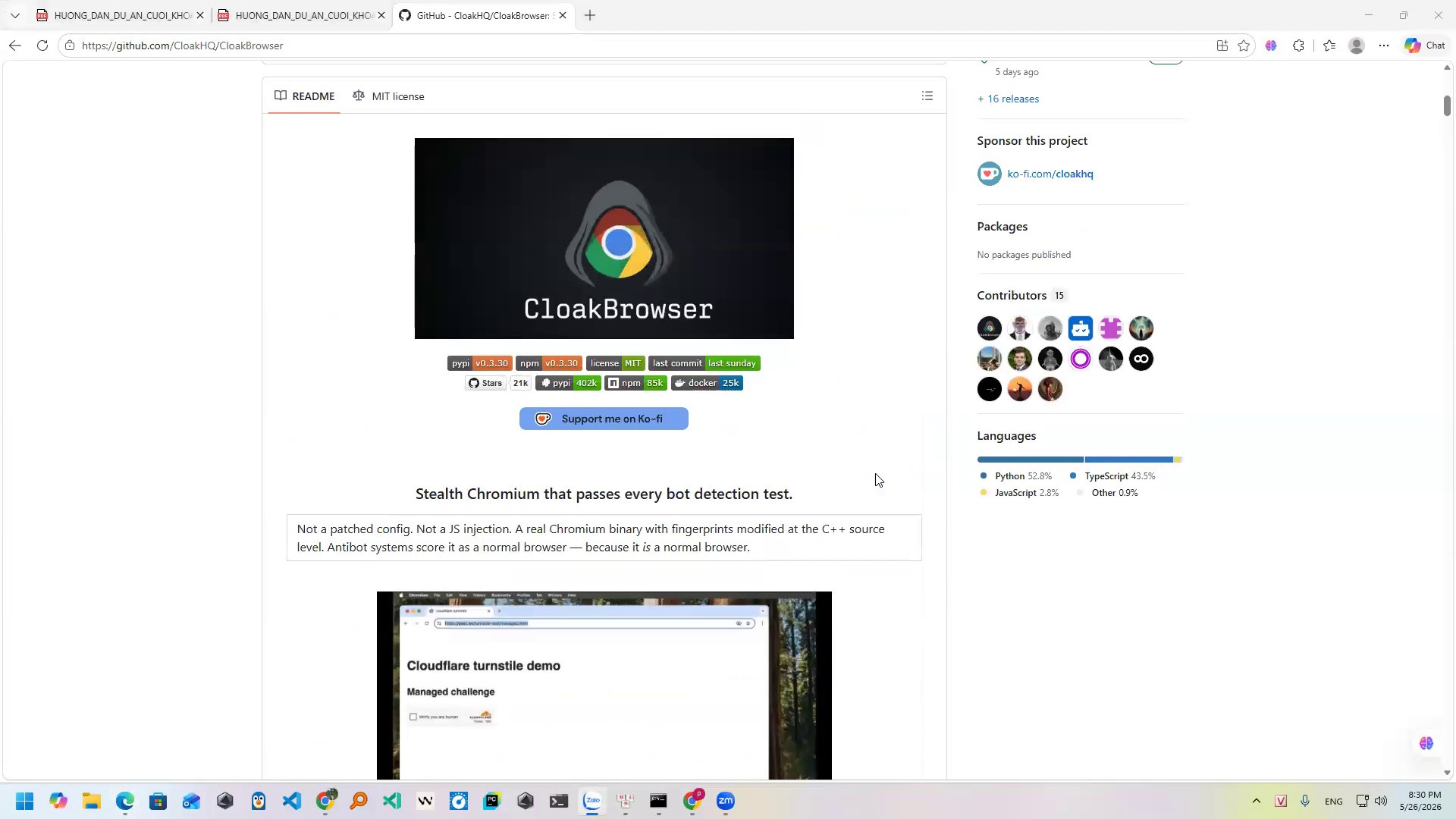Open PyCharm from the taskbar
This screenshot has width=1456, height=819.
click(492, 801)
